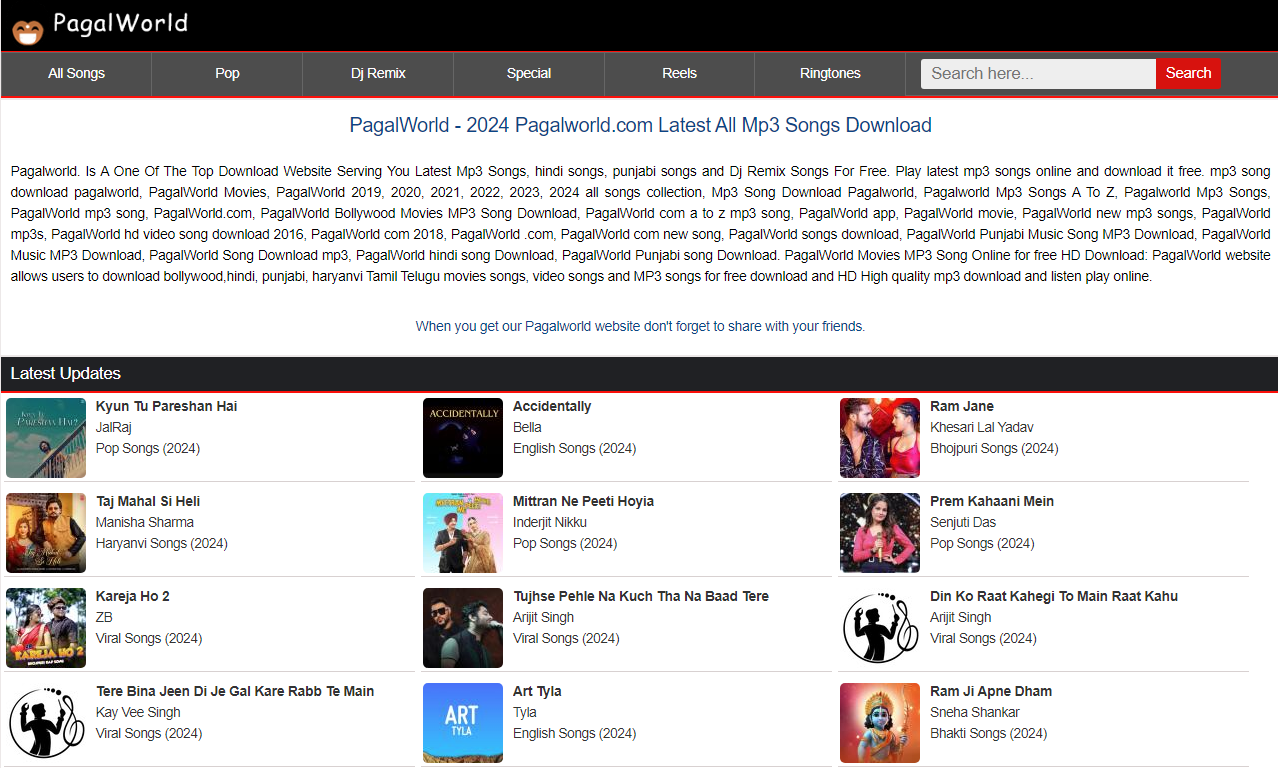Open the Ram Jane album cover
1278x768 pixels.
pos(880,438)
